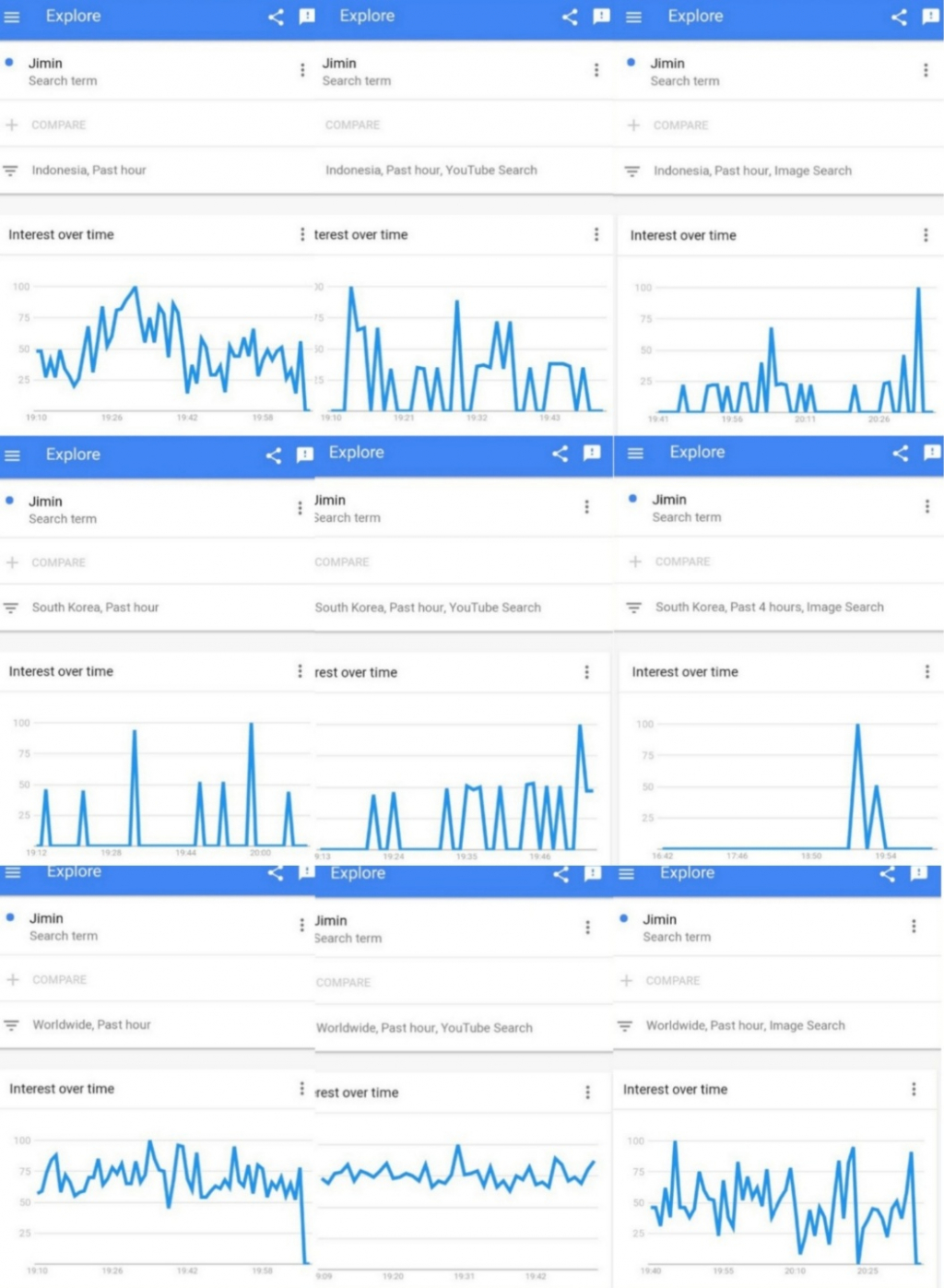Screen dimensions: 944x1288
Task: Open Jimin term options in Indonesia YouTube panel
Action: pyautogui.click(x=596, y=70)
